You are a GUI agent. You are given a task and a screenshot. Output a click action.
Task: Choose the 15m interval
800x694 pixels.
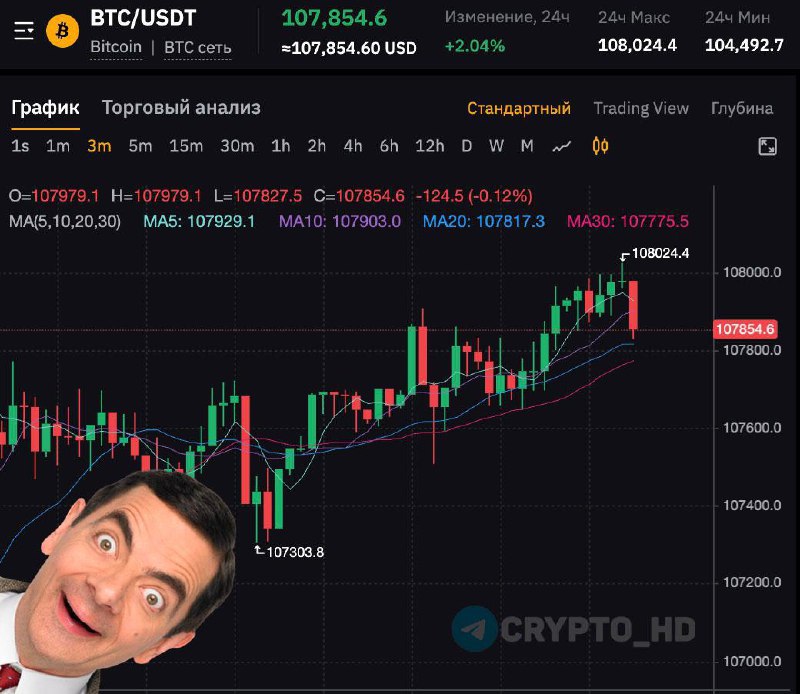[186, 146]
